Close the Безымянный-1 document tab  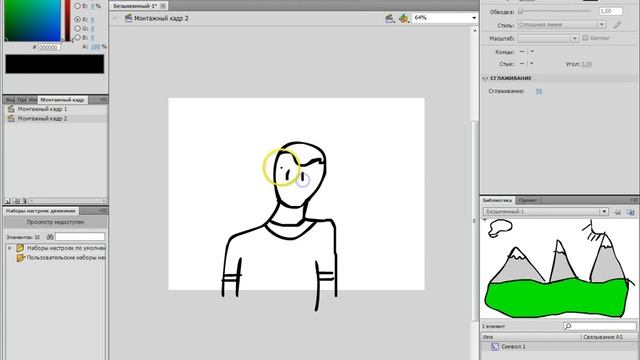[163, 6]
